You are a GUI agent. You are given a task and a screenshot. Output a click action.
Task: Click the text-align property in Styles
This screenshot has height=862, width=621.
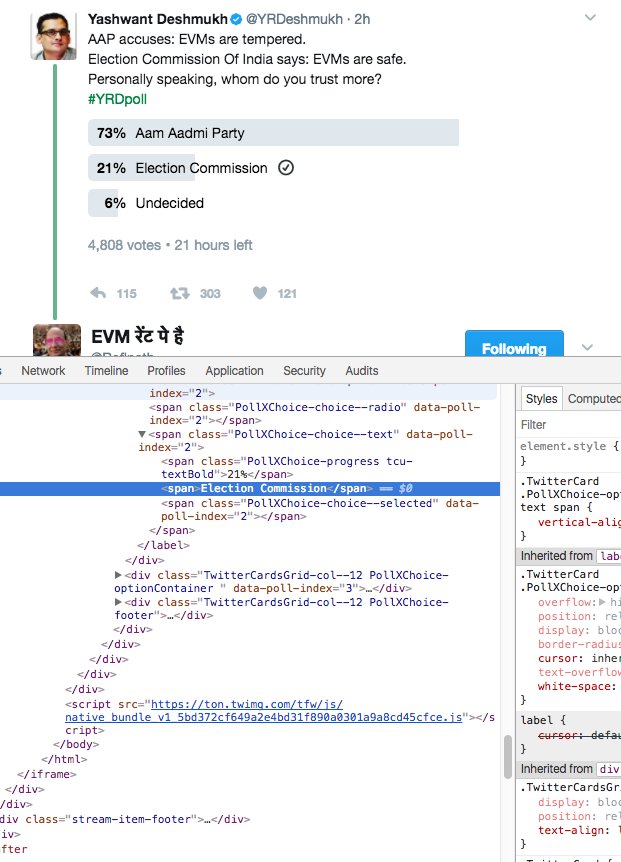point(574,830)
